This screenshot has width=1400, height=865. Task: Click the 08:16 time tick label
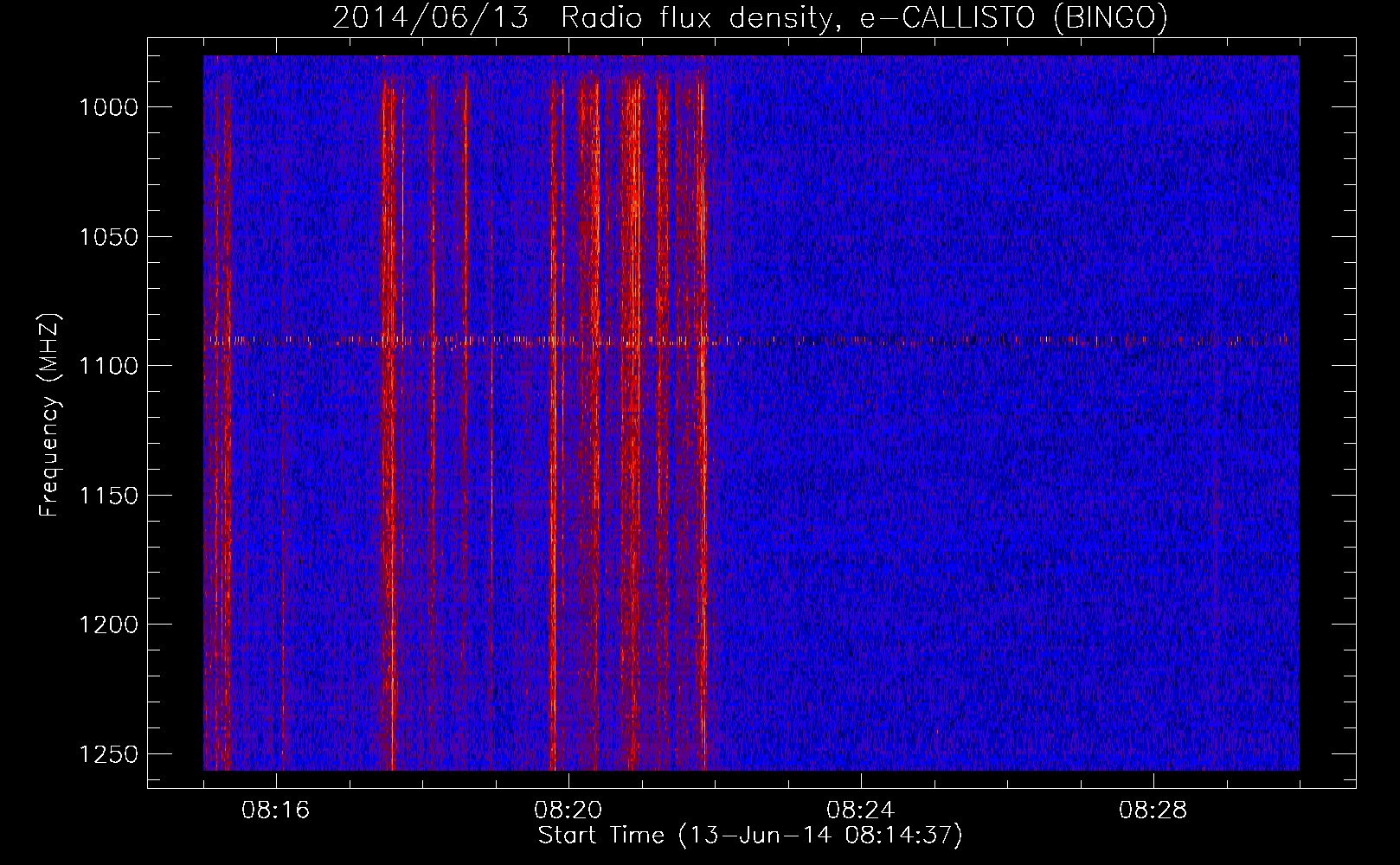(276, 811)
